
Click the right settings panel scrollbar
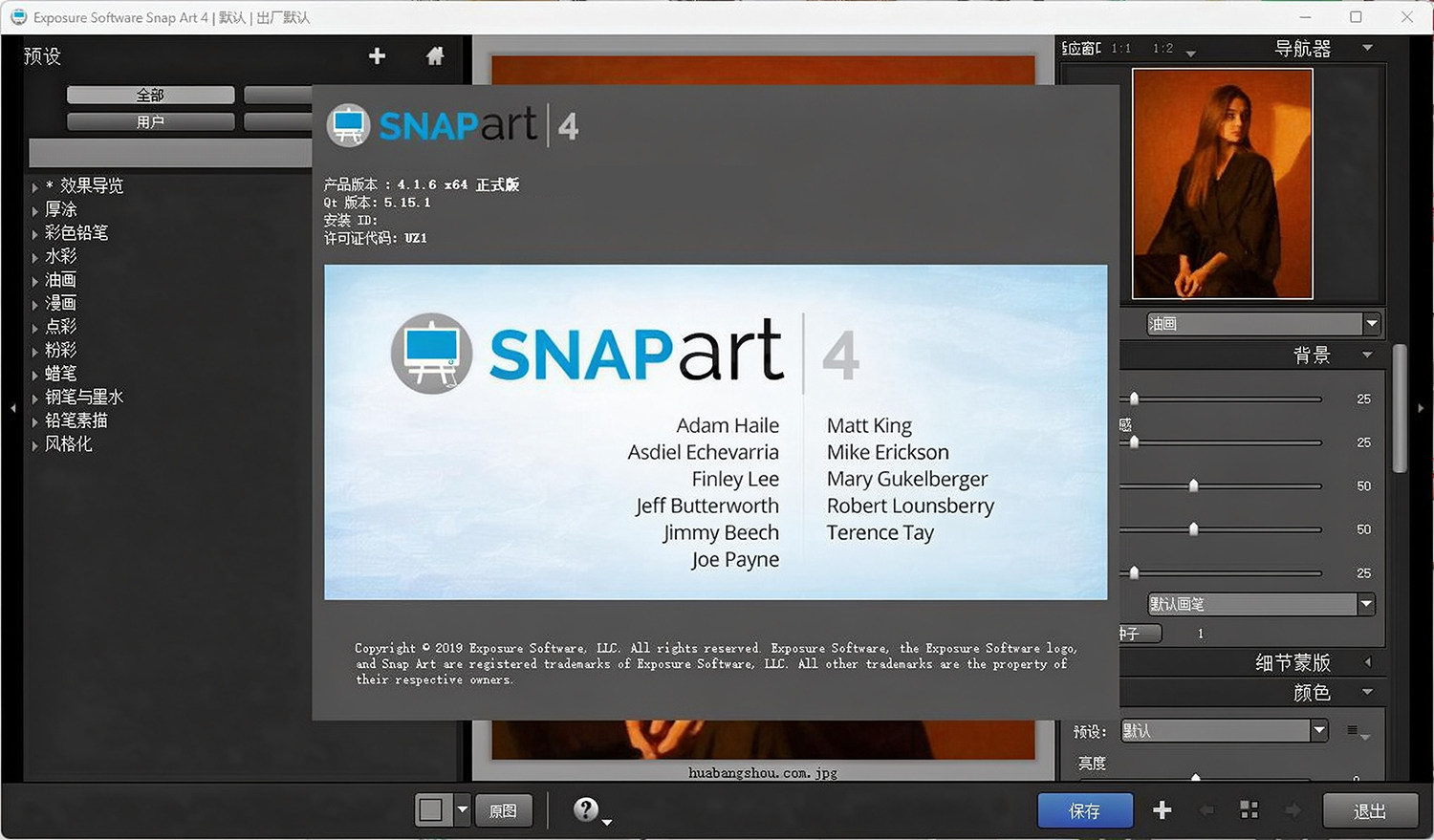coord(1400,408)
